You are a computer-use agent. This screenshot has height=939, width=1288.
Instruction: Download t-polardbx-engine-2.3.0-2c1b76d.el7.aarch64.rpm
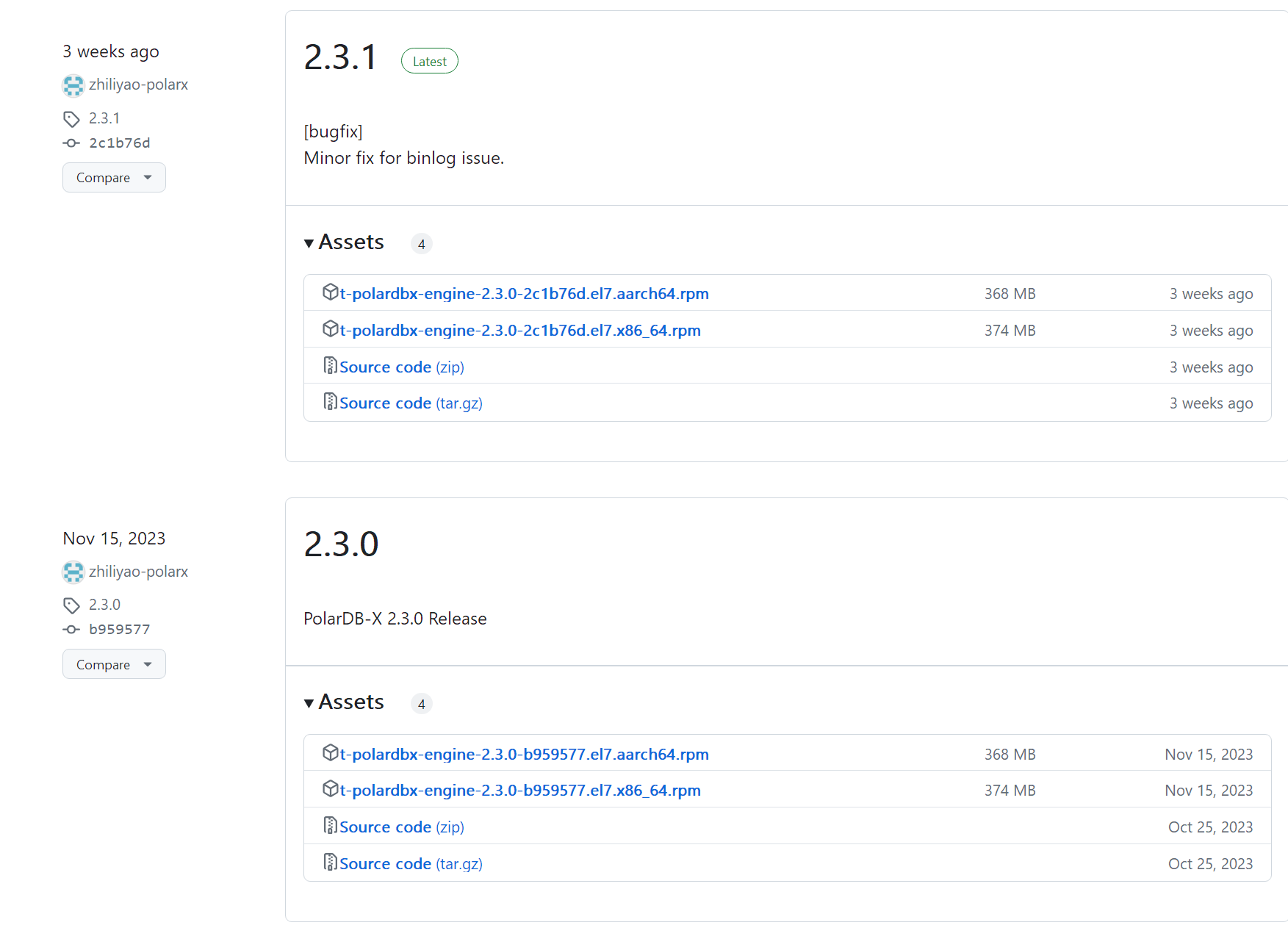pos(524,294)
